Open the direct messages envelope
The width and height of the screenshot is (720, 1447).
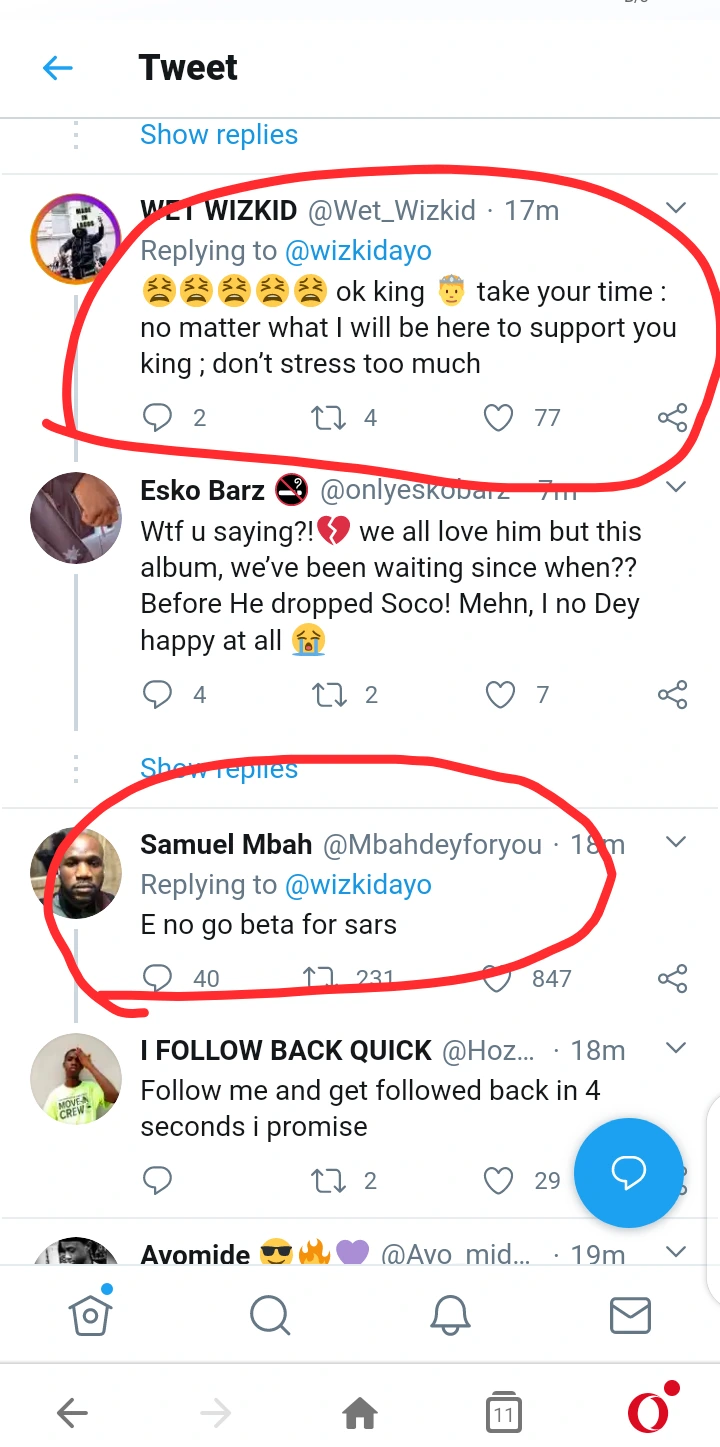[x=630, y=1315]
